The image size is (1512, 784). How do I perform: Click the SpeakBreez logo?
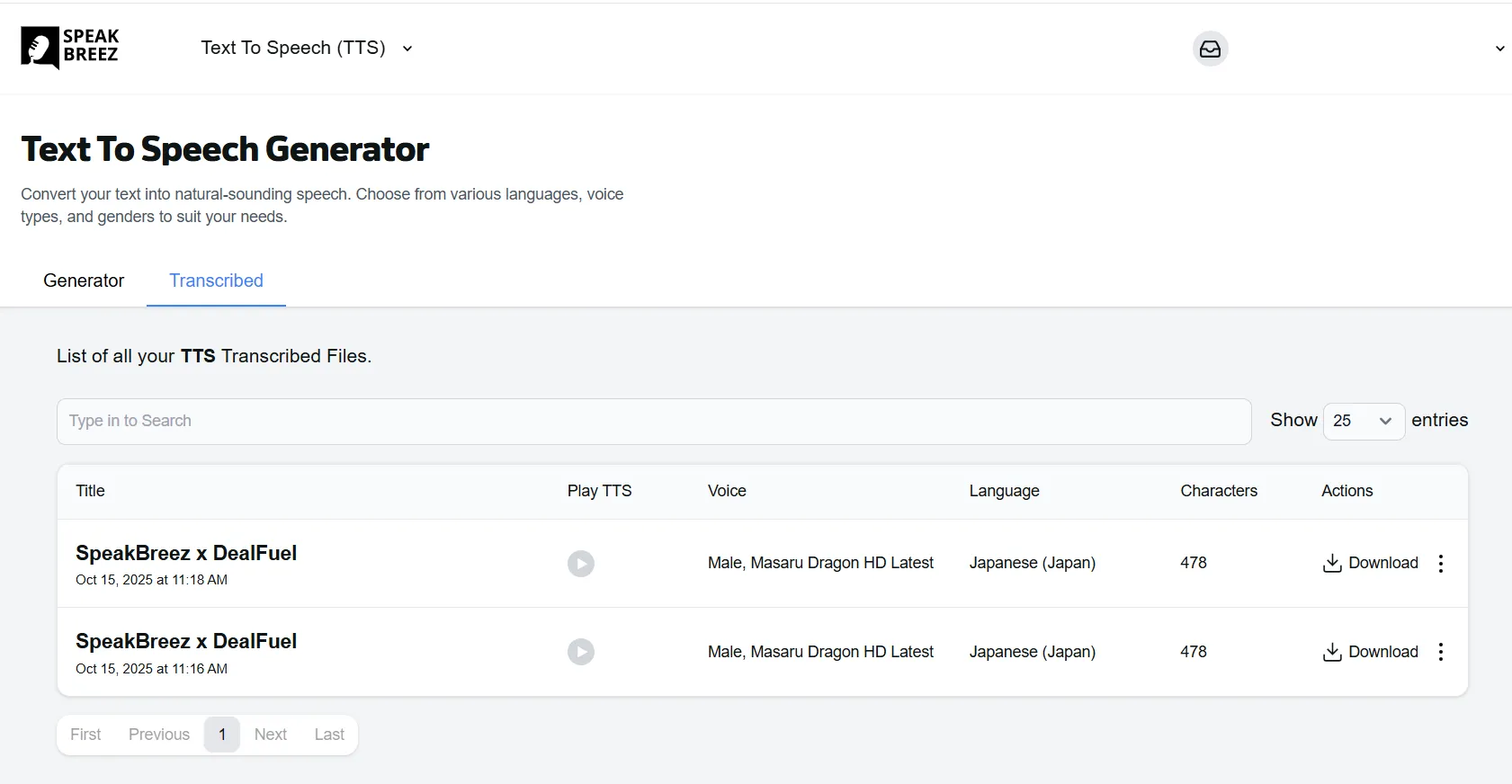pyautogui.click(x=70, y=48)
